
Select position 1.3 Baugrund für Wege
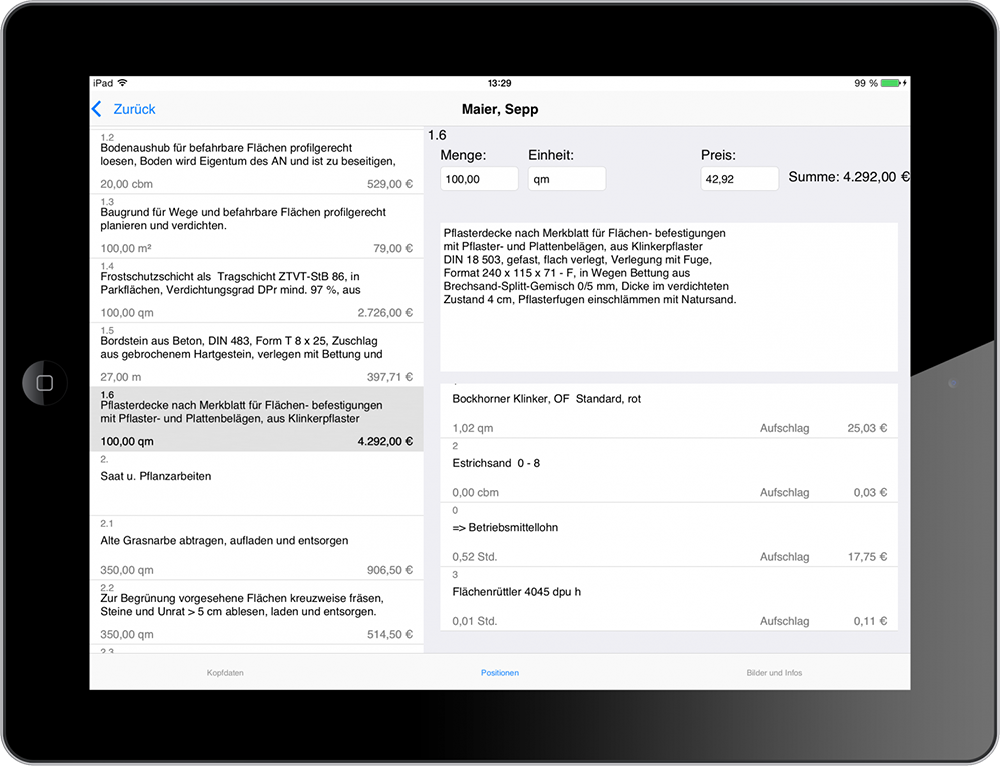pos(256,225)
